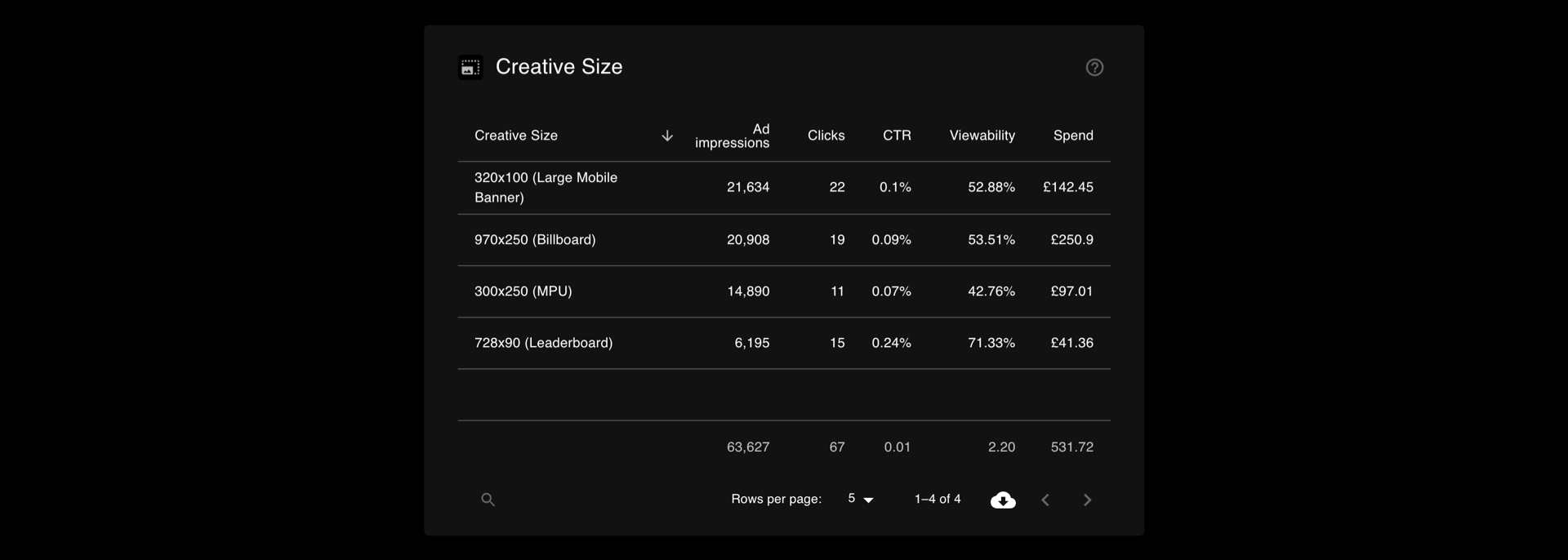
Task: Select the 300x250 MPU row
Action: [x=784, y=291]
